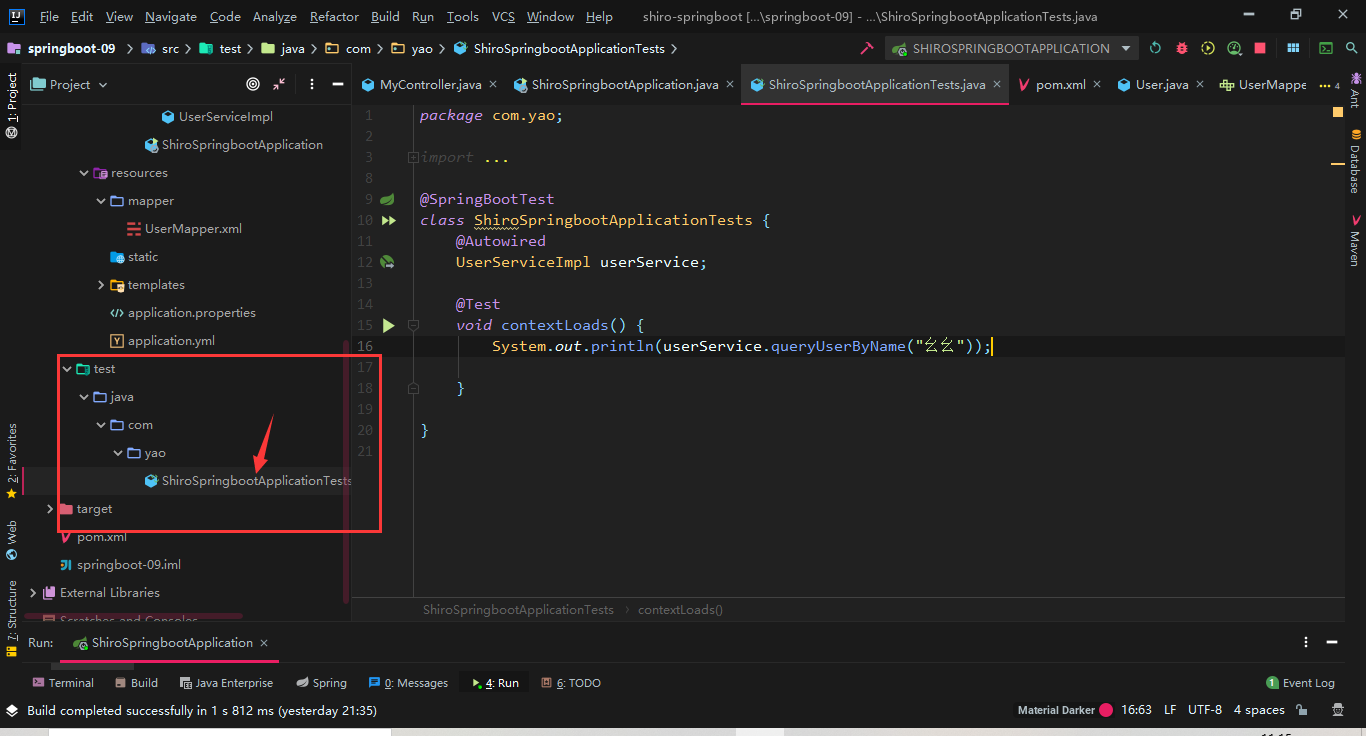Run the test class from the line 10 gutter
Viewport: 1366px width, 736px height.
pyautogui.click(x=388, y=220)
